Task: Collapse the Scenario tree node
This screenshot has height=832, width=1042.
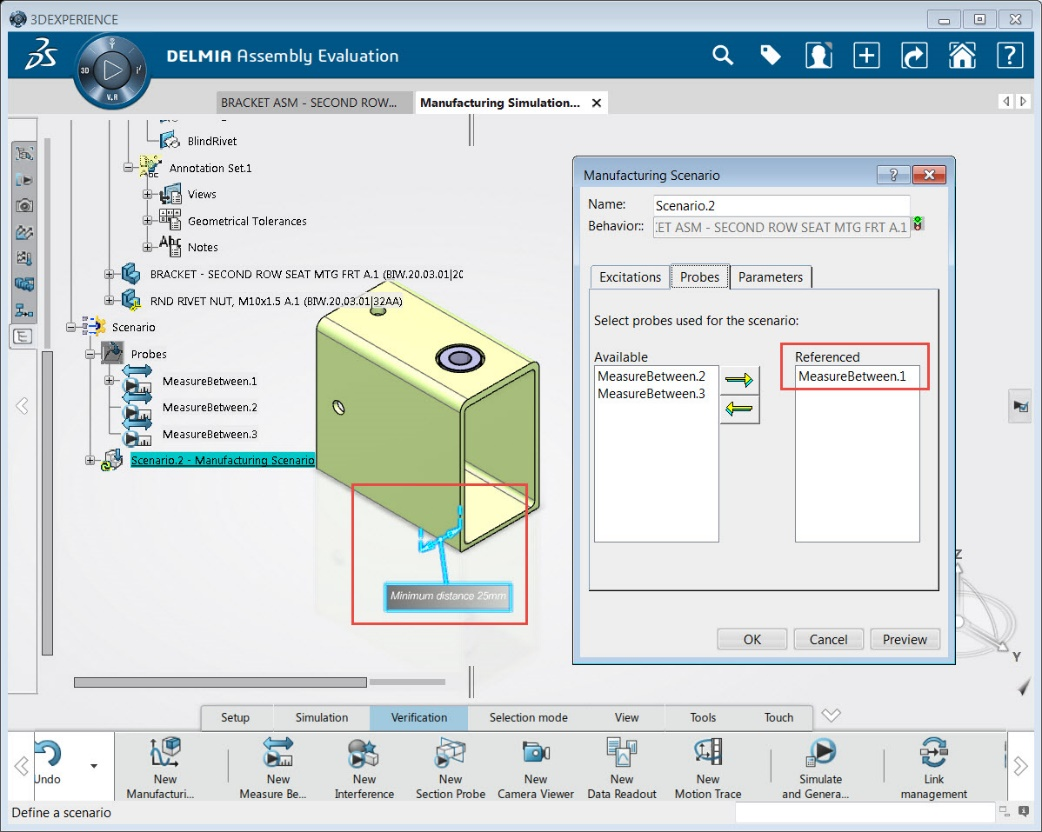Action: [71, 327]
